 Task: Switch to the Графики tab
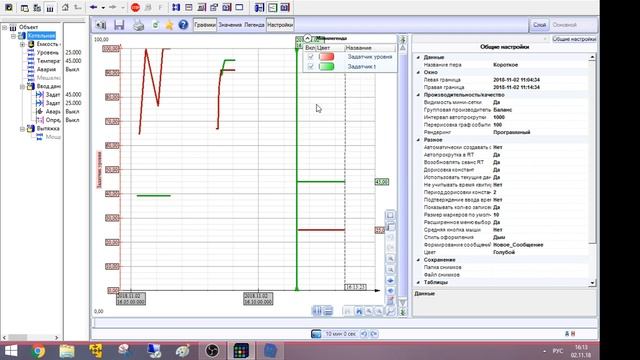coord(205,25)
